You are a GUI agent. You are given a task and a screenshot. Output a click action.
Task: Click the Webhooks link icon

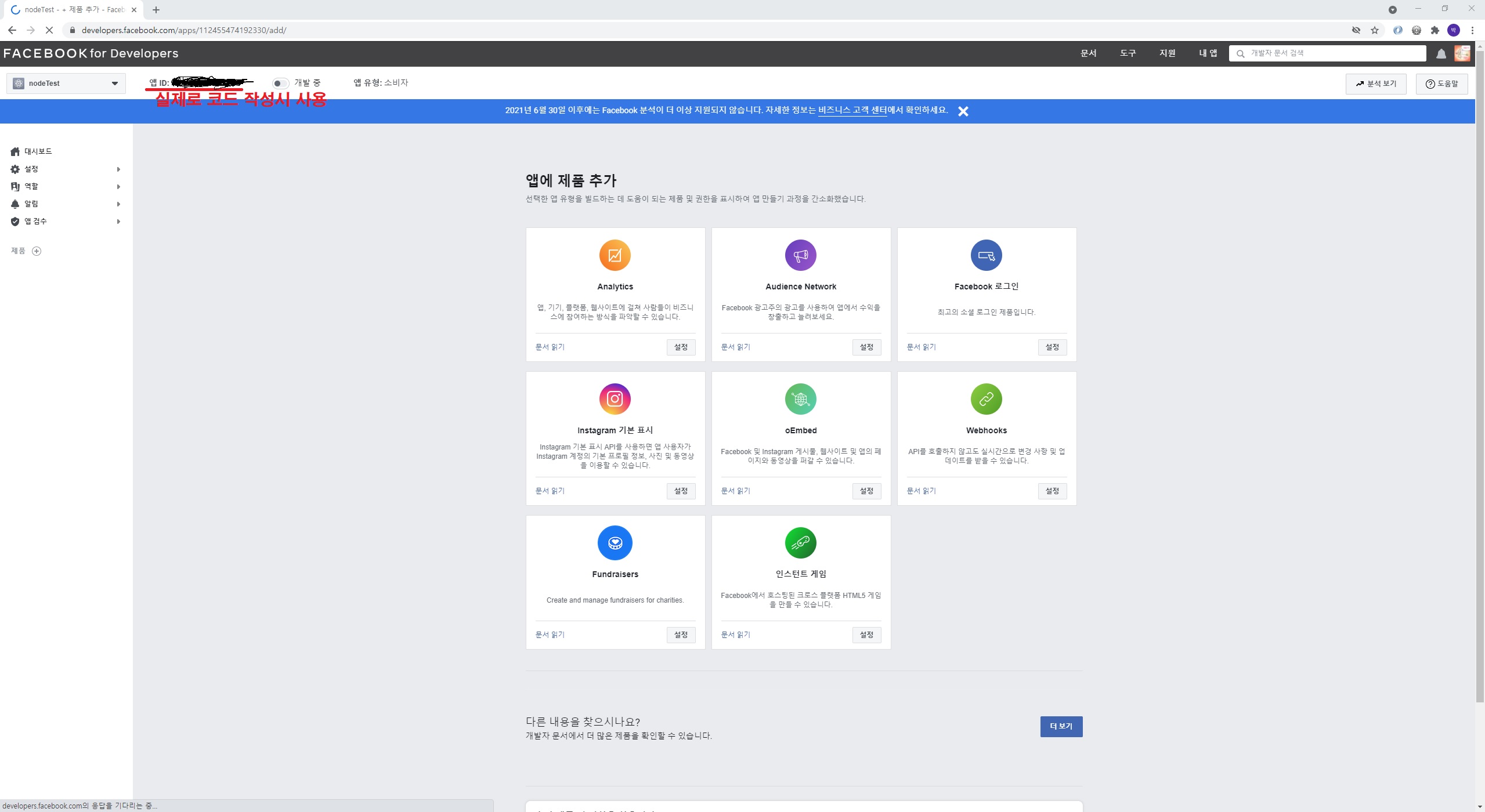tap(986, 399)
